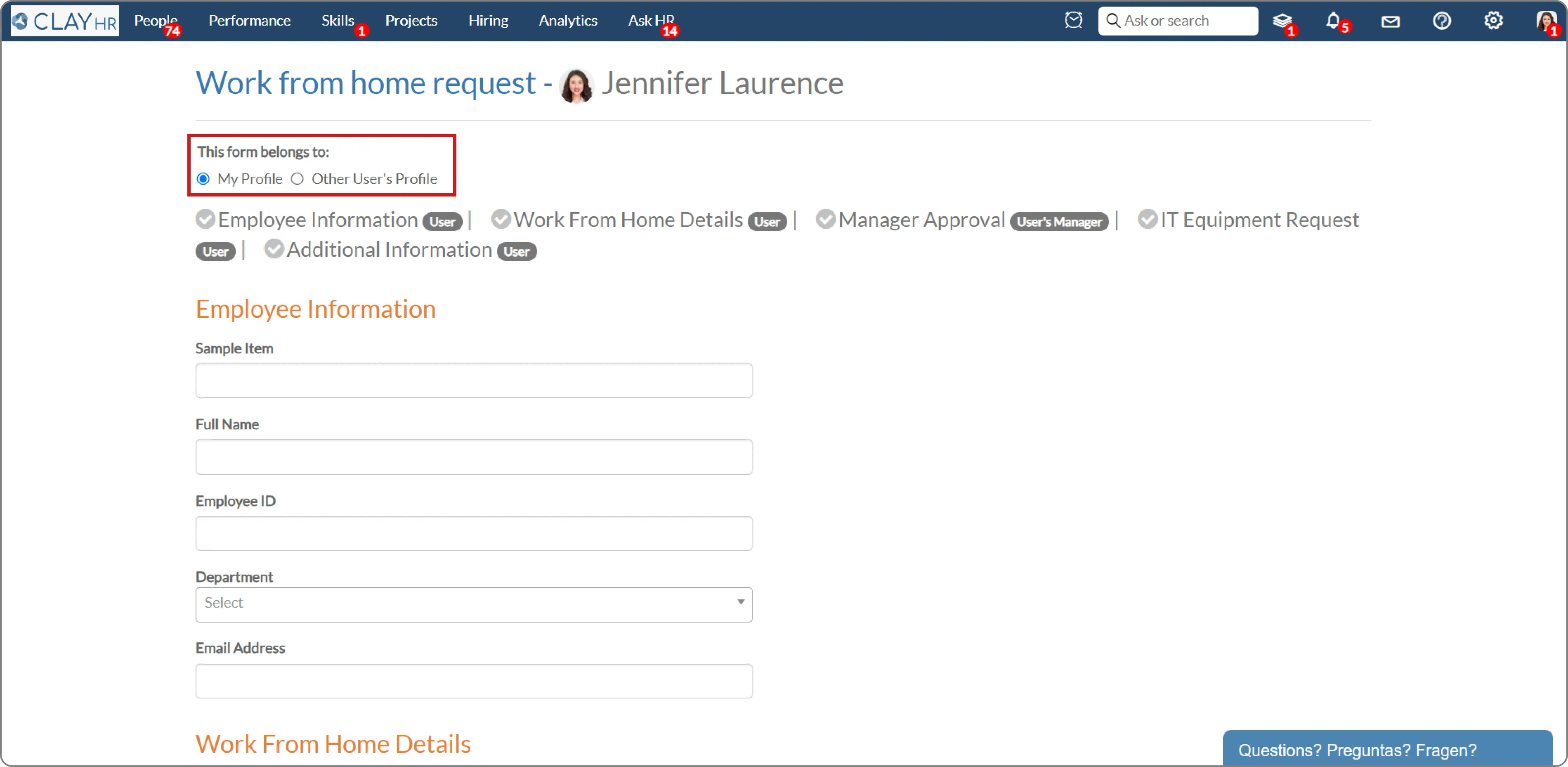Open the People menu
This screenshot has width=1568, height=767.
155,21
